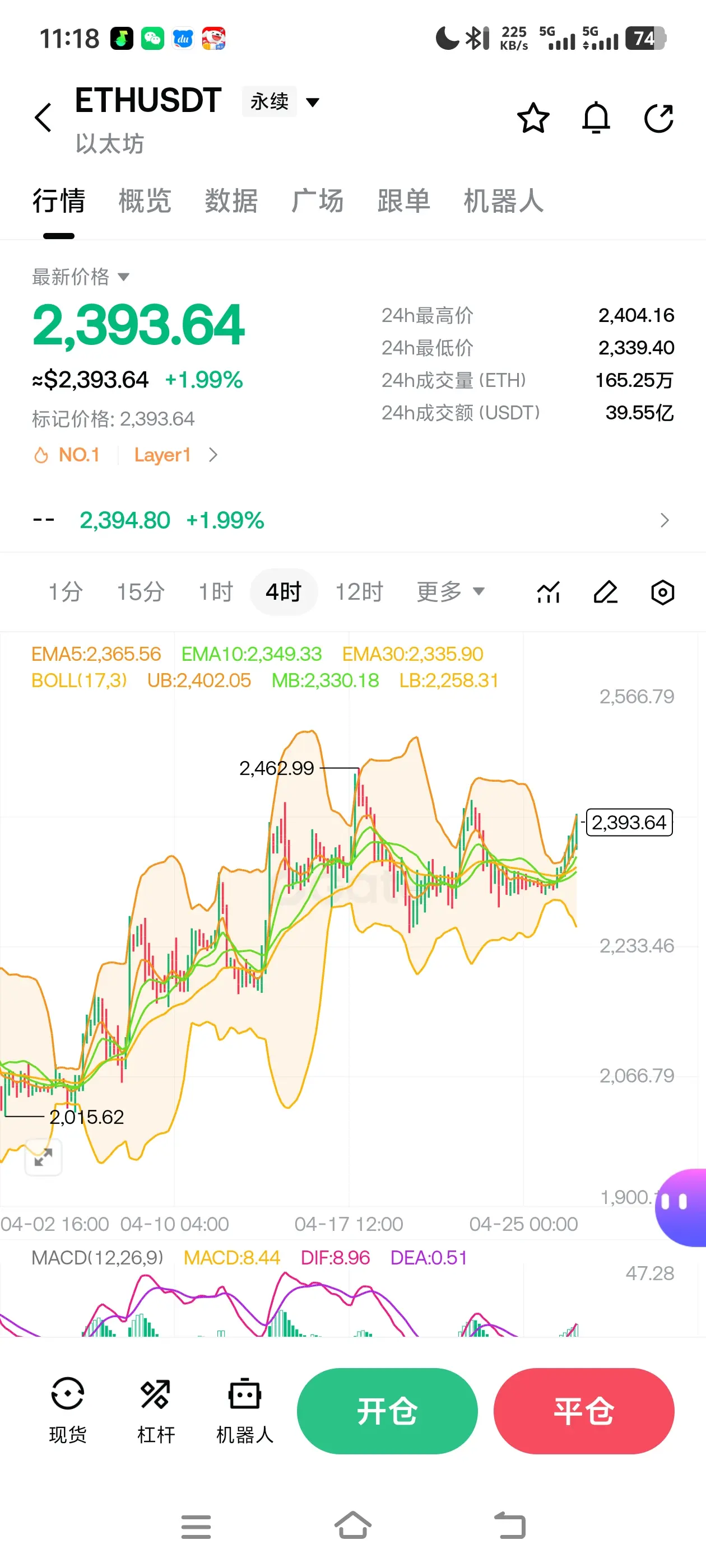Tap the Android recent apps button
The width and height of the screenshot is (706, 1568).
tap(196, 1527)
